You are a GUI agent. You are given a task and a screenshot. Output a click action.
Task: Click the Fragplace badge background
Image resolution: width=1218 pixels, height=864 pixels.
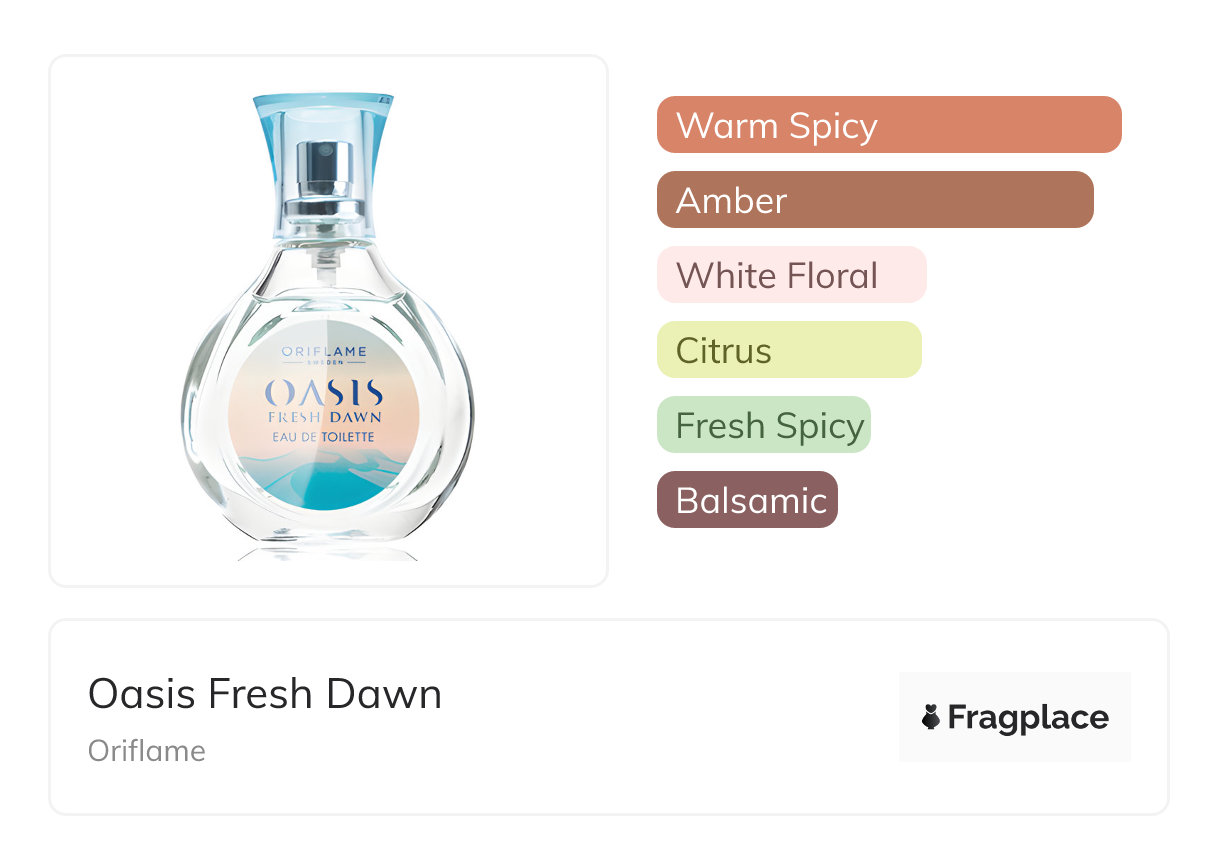1015,717
